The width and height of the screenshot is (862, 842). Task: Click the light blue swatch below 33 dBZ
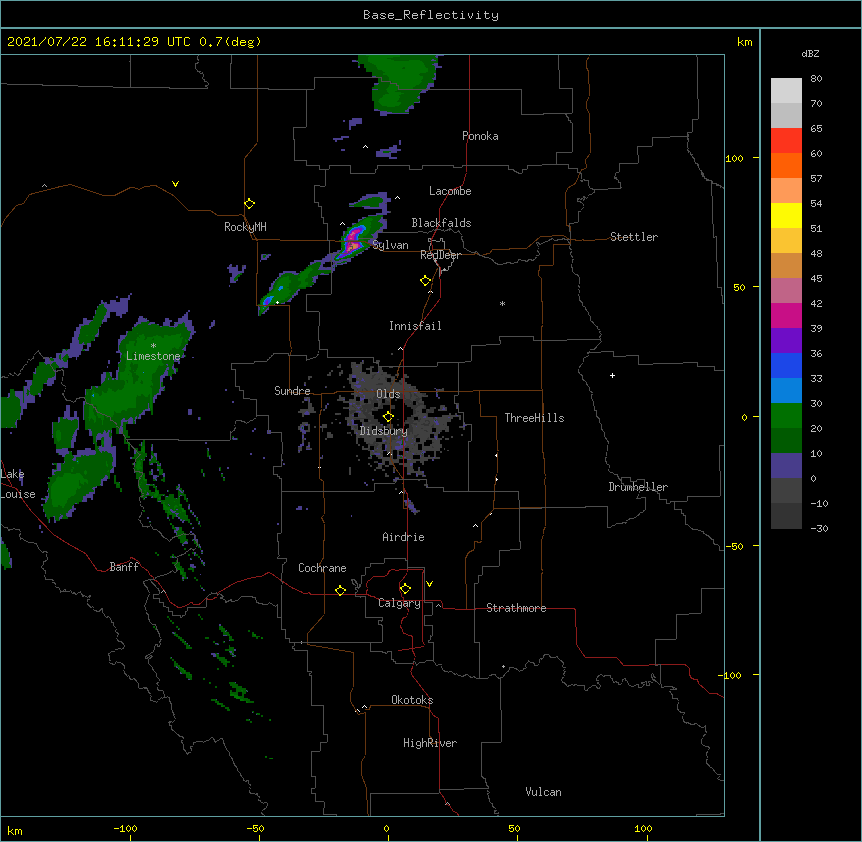pyautogui.click(x=786, y=391)
